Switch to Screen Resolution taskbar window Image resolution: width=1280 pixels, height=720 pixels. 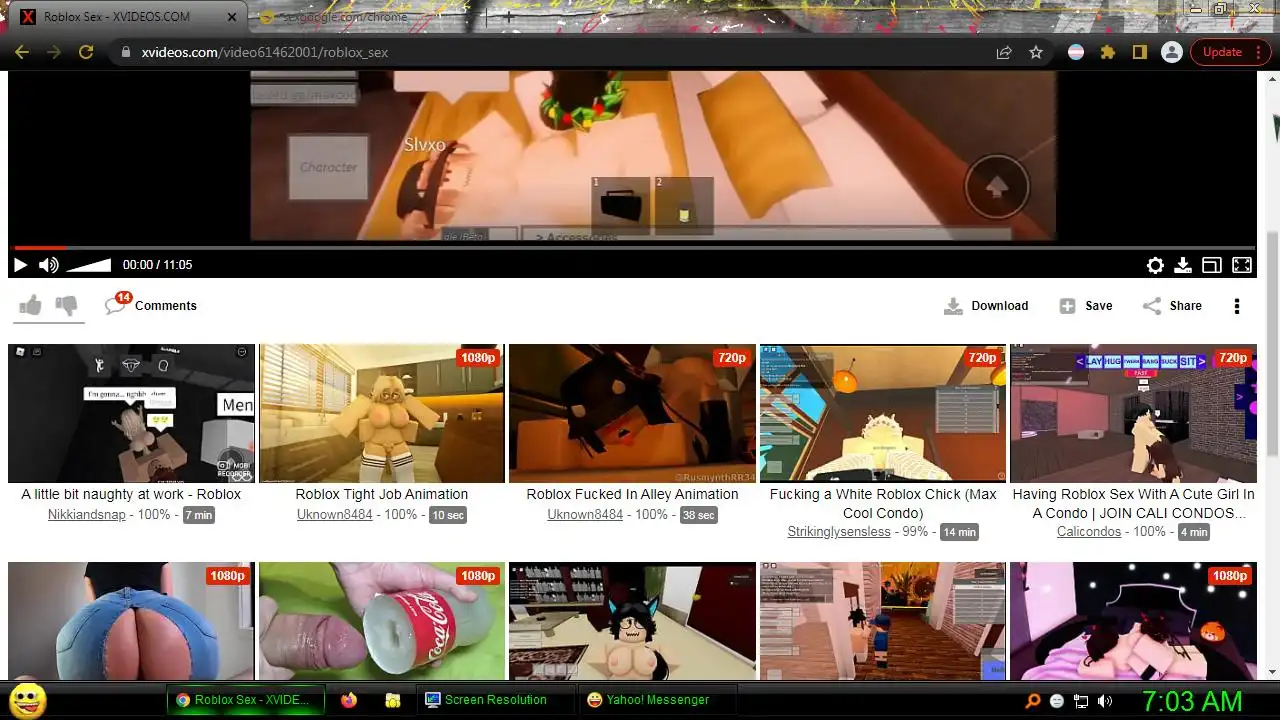pos(495,700)
